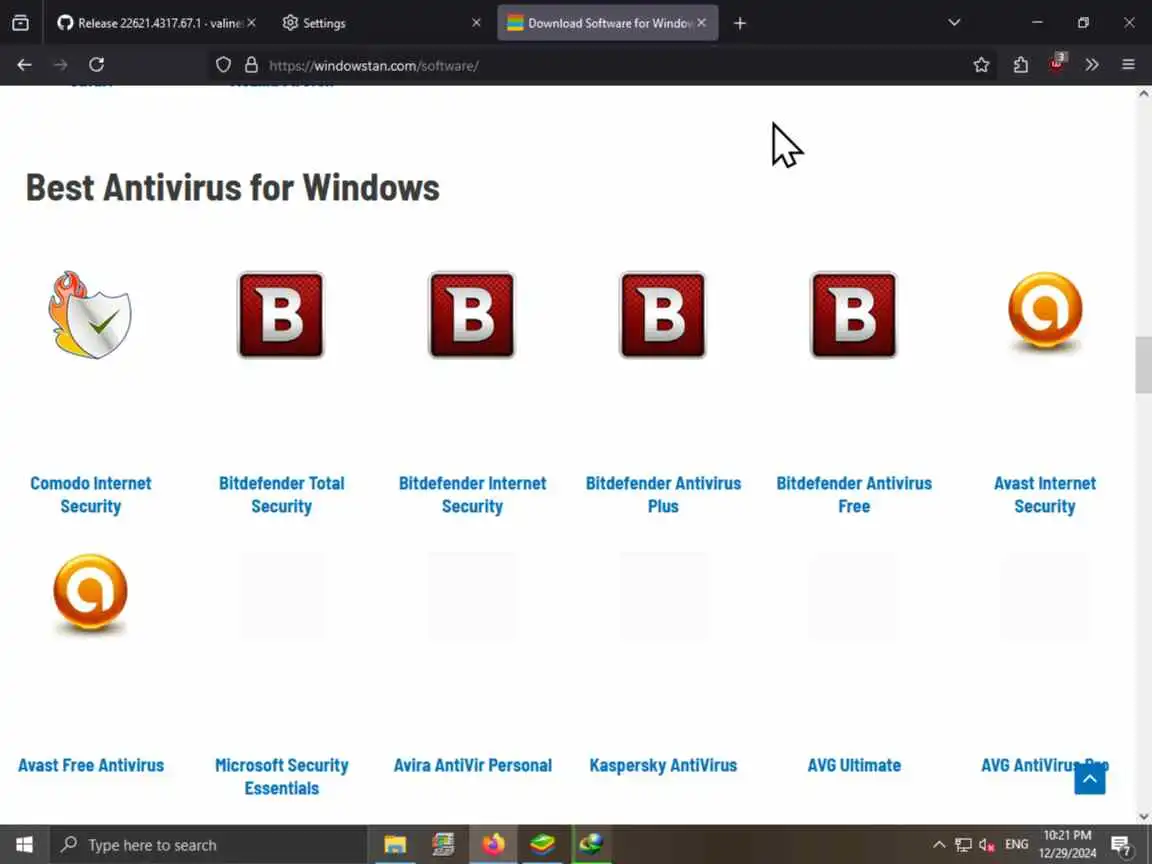Close the GitHub Release tab
The image size is (1152, 864).
(x=251, y=23)
